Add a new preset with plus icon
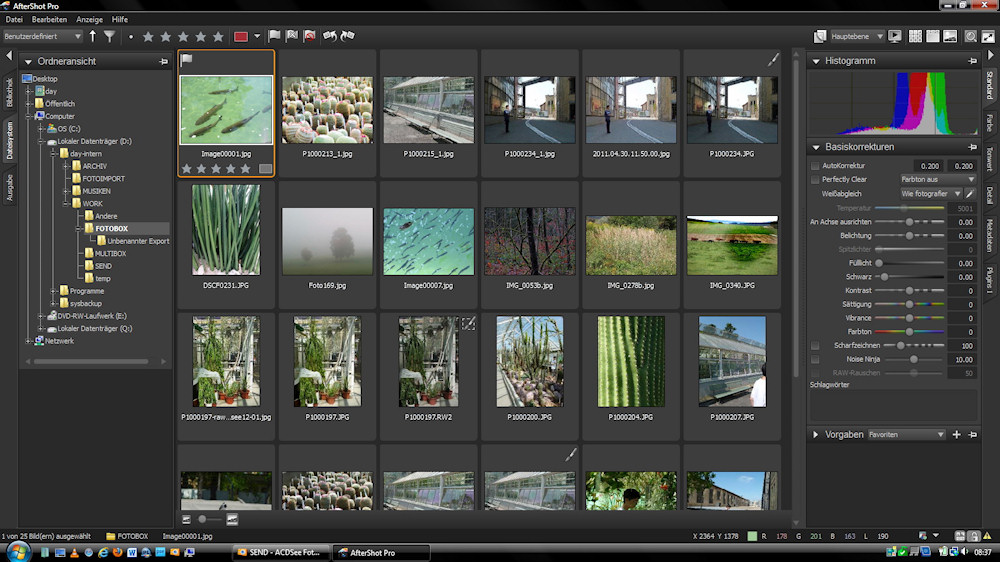The width and height of the screenshot is (1000, 562). (956, 435)
